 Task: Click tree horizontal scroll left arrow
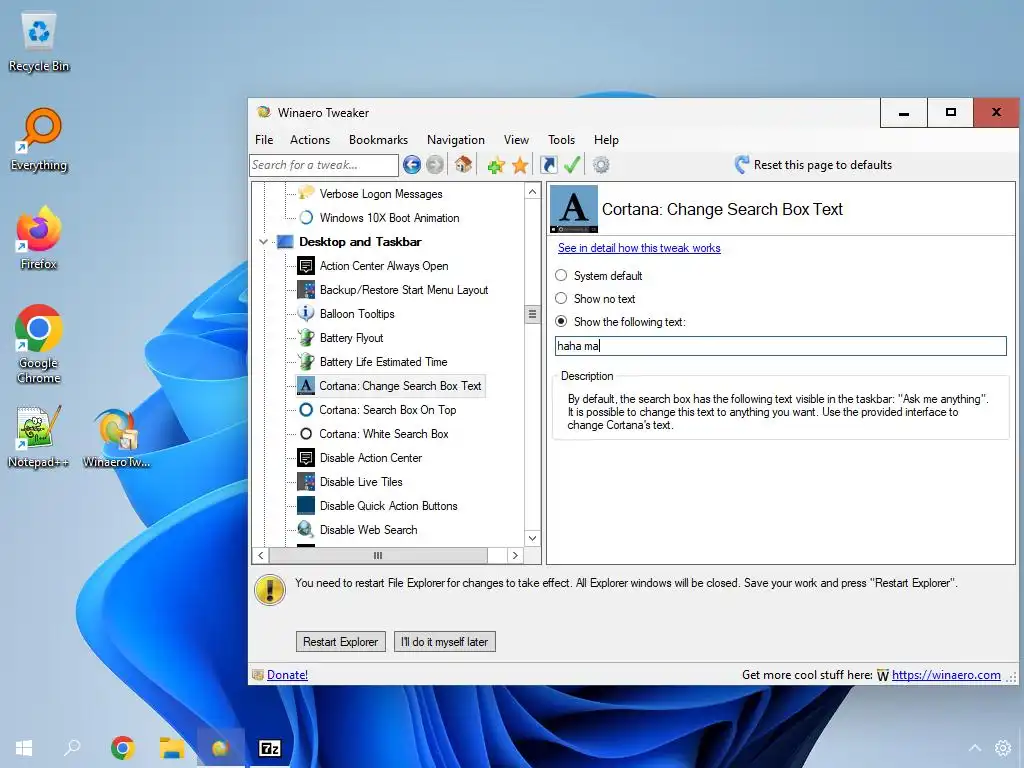pos(261,556)
